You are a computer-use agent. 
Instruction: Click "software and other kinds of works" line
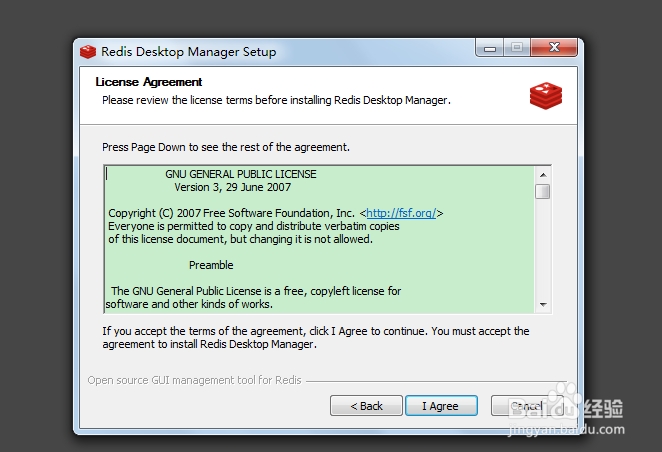point(189,304)
